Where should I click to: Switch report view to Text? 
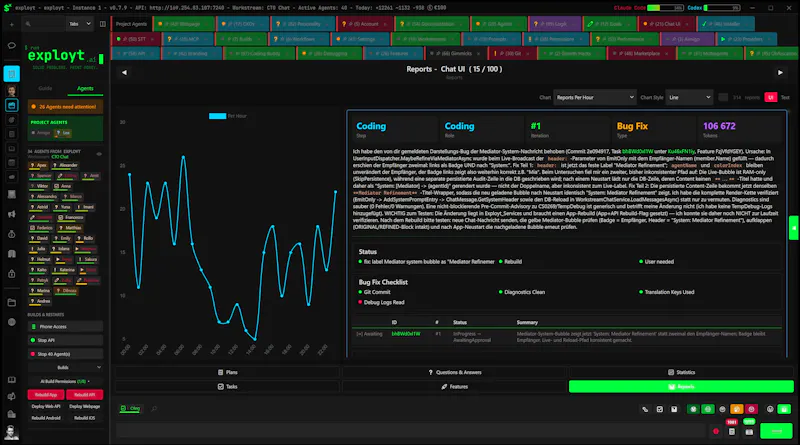tap(785, 97)
